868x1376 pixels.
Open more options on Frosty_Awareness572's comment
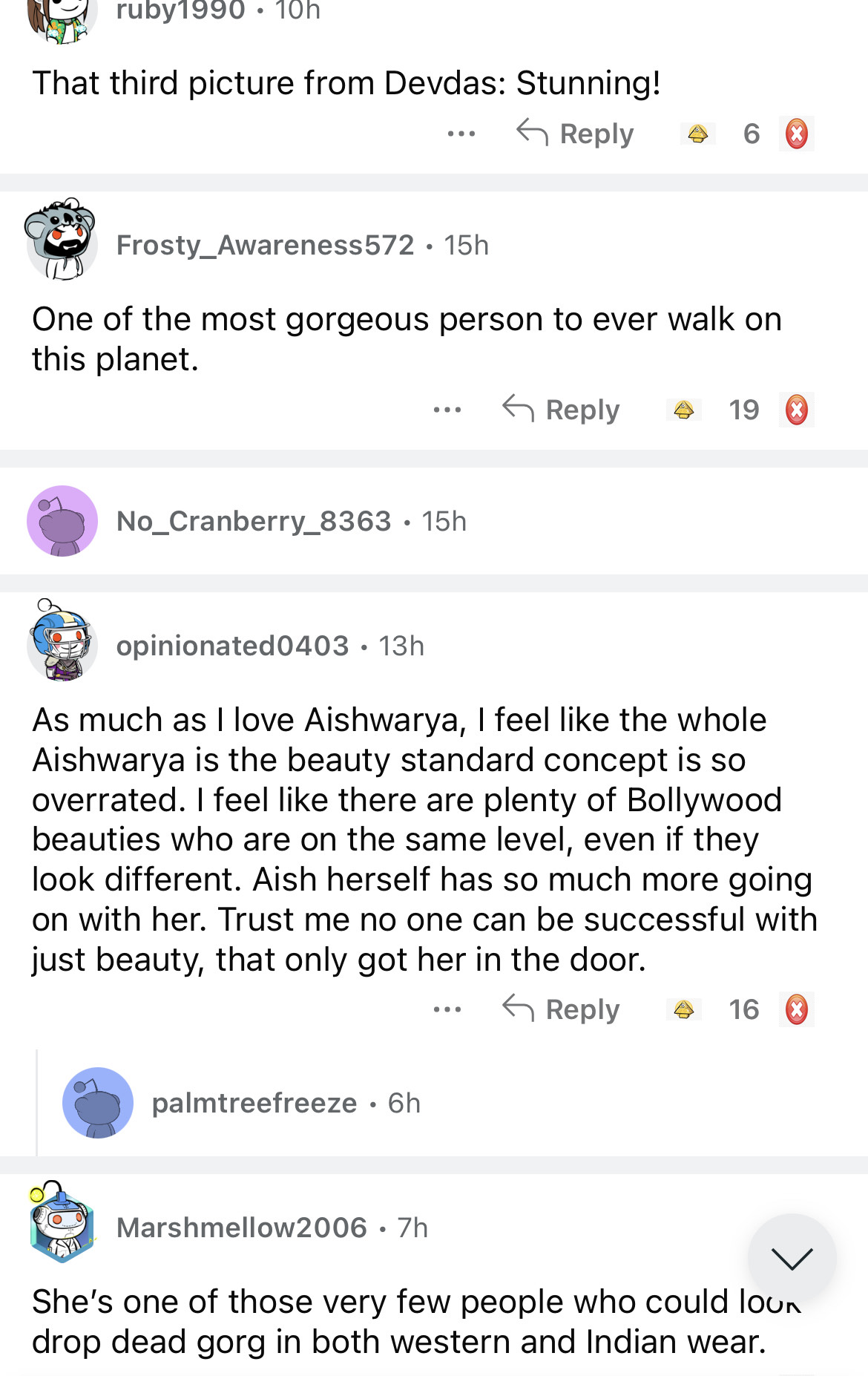click(447, 410)
